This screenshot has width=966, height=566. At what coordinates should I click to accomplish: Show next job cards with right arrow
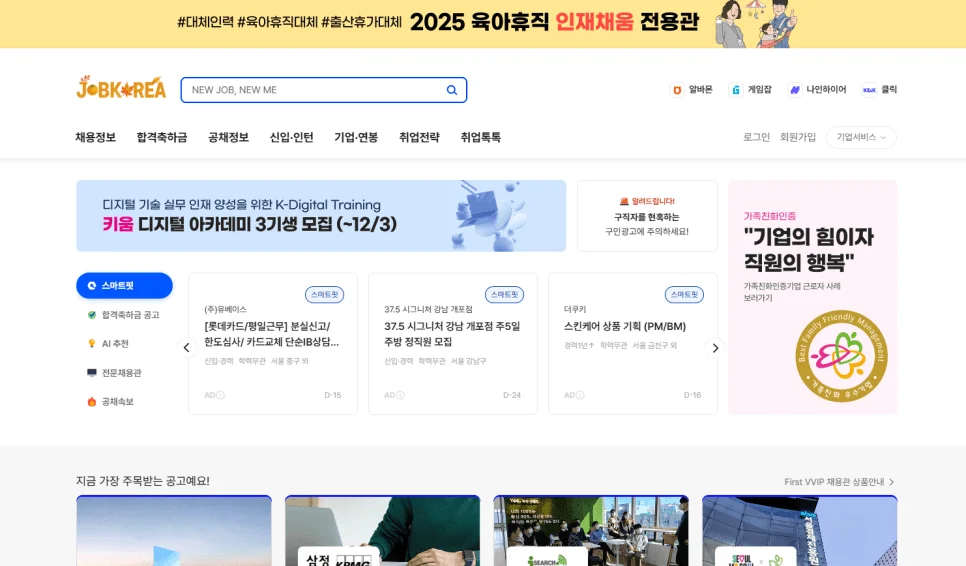[x=714, y=348]
